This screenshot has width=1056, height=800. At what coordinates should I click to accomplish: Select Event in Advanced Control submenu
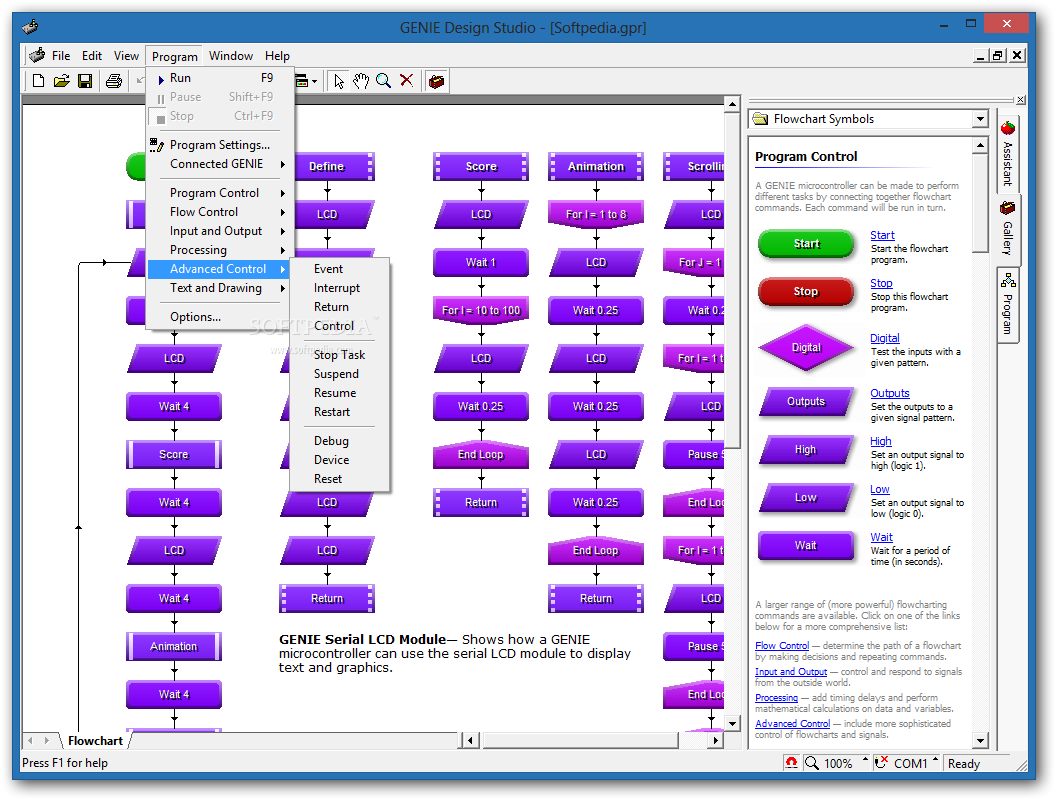pyautogui.click(x=340, y=269)
